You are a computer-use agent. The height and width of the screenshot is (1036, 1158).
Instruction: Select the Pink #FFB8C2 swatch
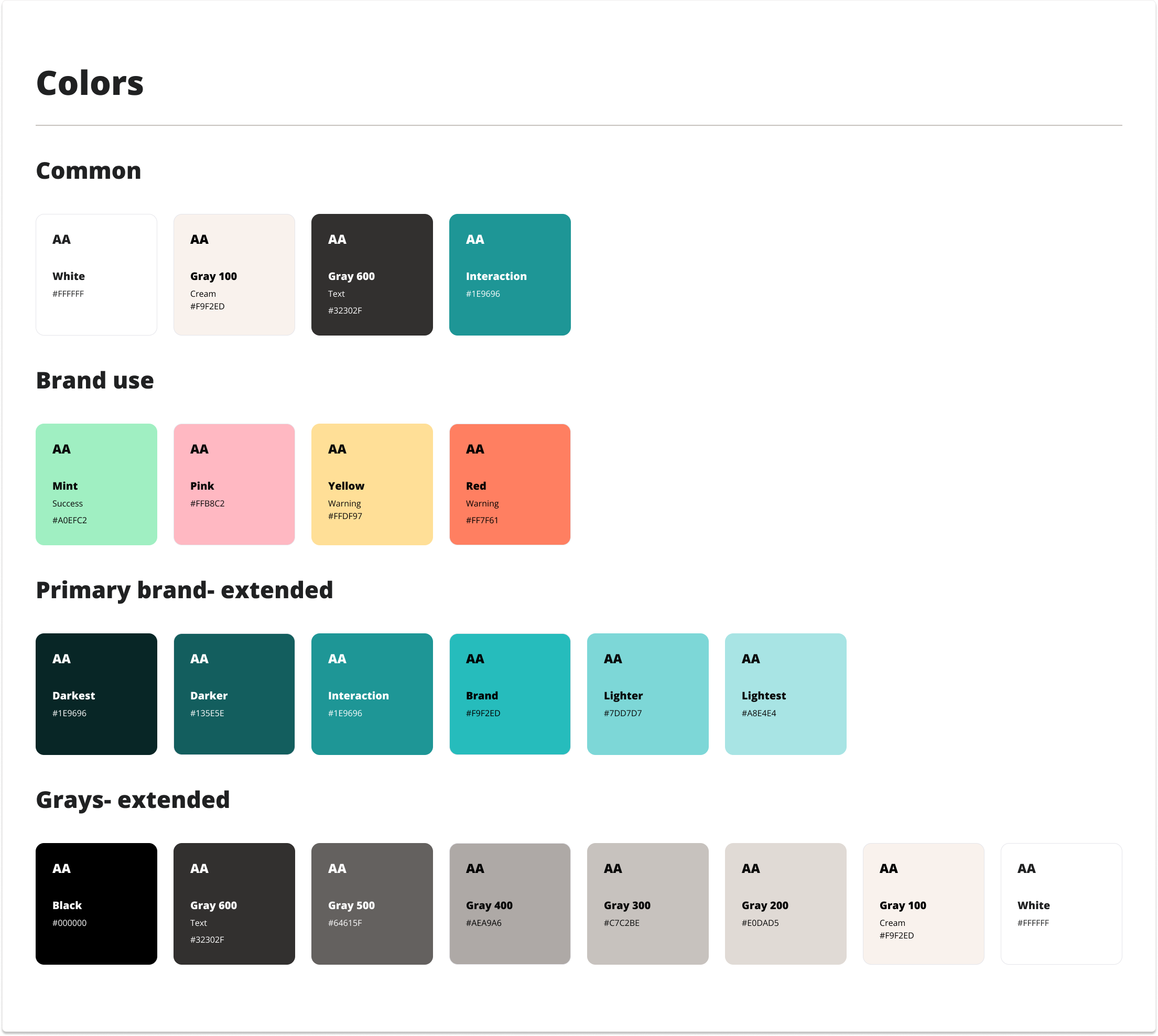pyautogui.click(x=234, y=484)
